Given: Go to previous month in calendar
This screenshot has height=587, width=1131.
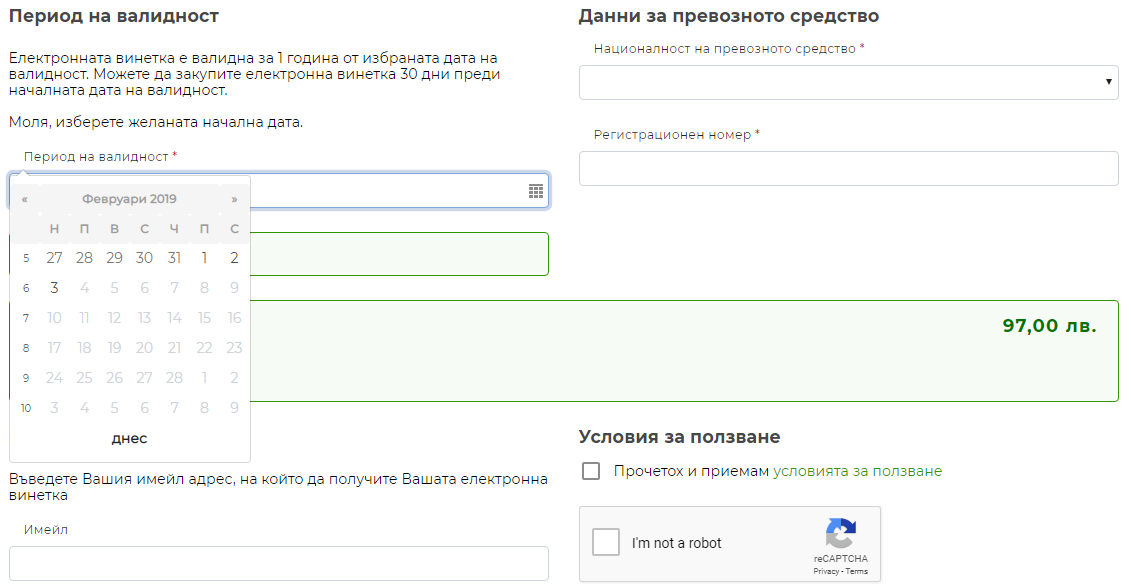Looking at the screenshot, I should point(25,199).
